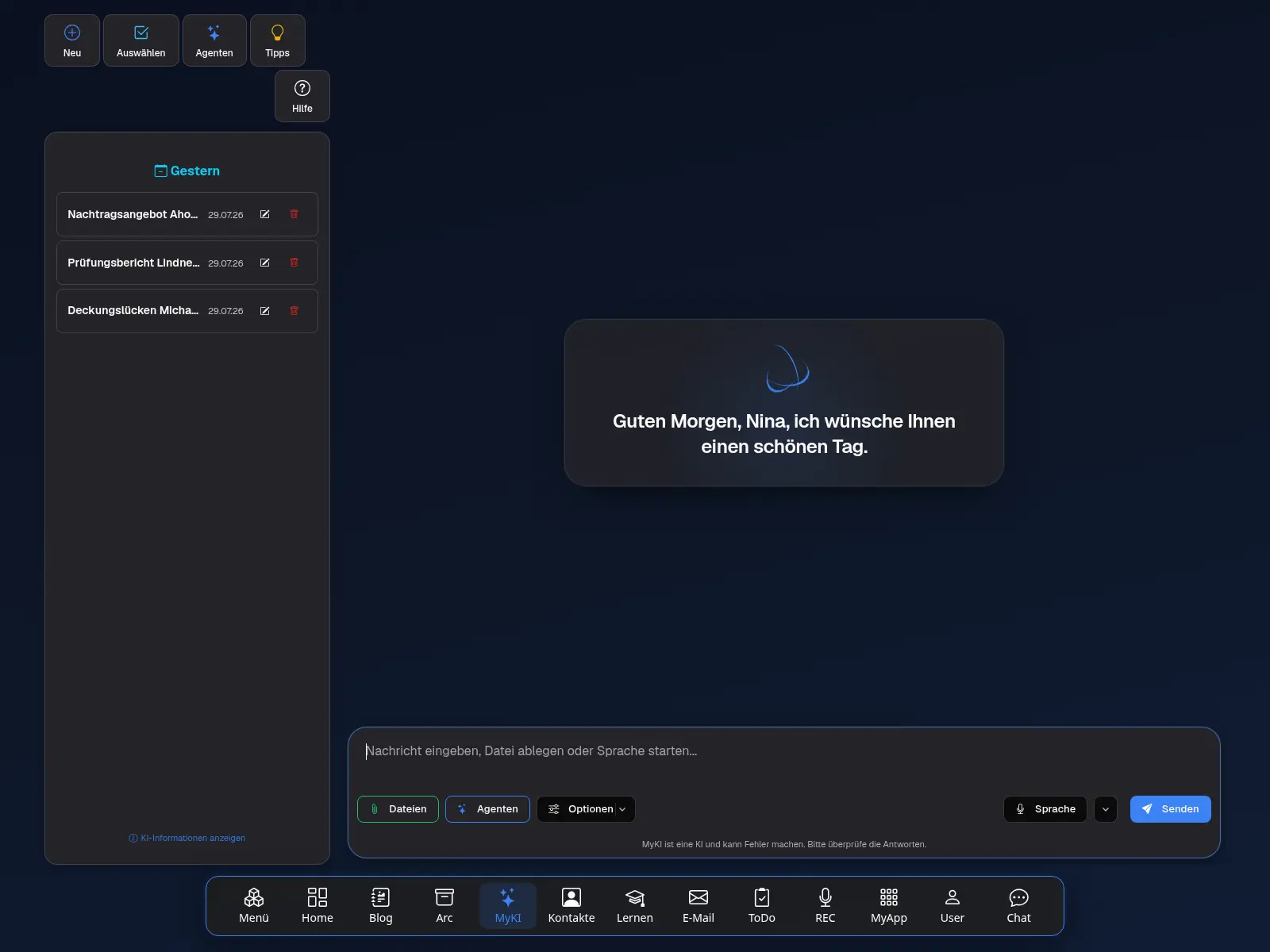Open the Hilfe question mark button
1270x952 pixels.
(302, 96)
